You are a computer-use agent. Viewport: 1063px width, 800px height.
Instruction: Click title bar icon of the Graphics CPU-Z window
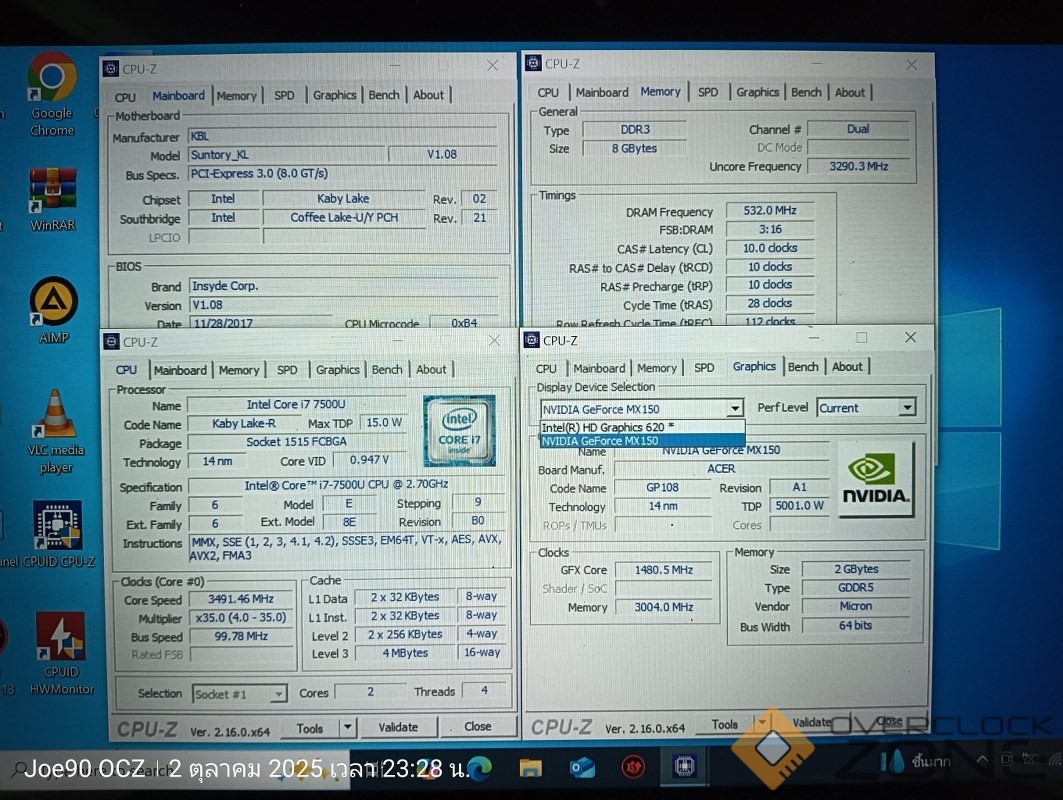coord(532,340)
